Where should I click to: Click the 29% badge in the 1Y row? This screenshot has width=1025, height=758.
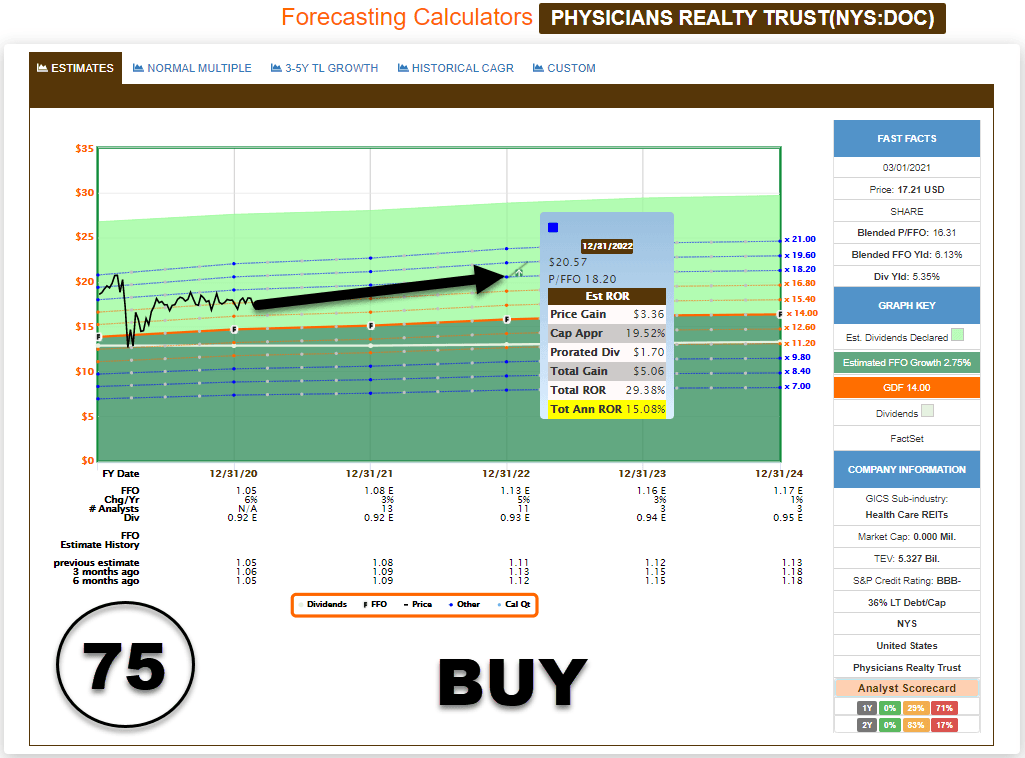[916, 708]
